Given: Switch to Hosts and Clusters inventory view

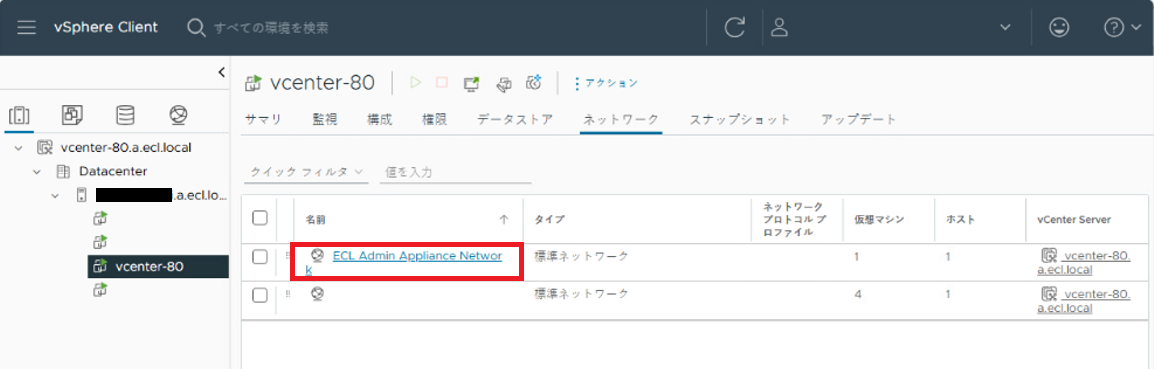Looking at the screenshot, I should 18,115.
